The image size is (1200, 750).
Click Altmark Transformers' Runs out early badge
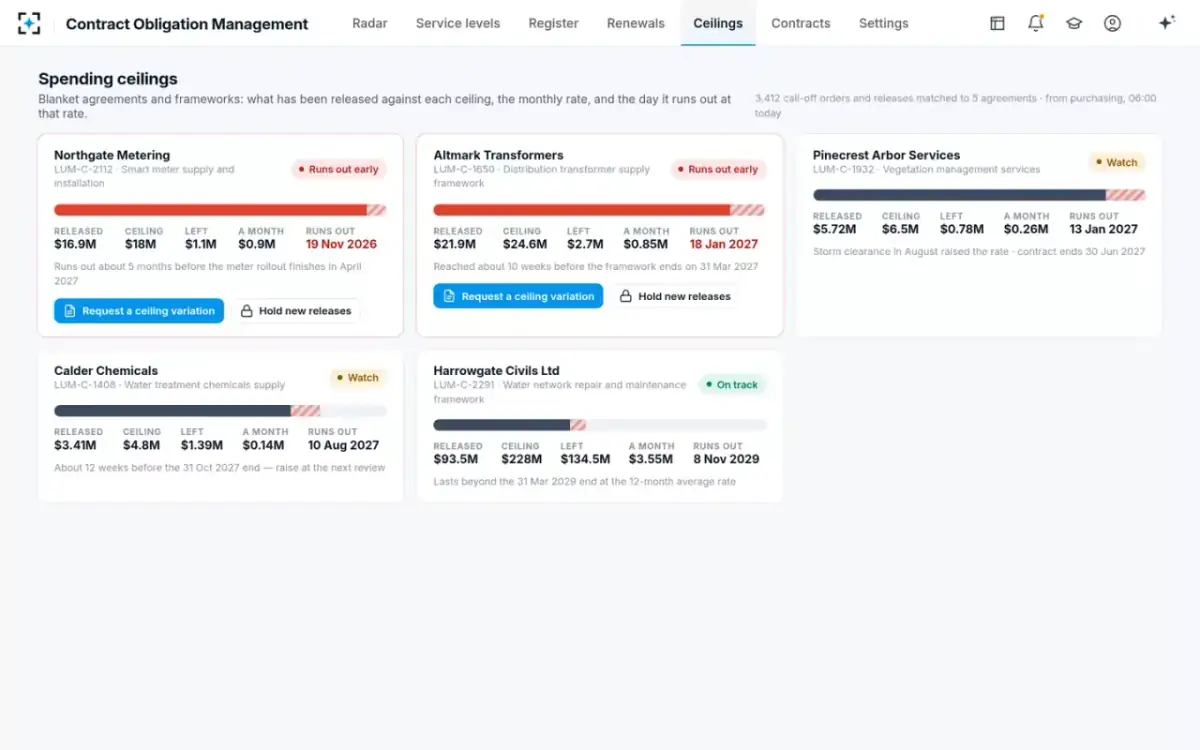pyautogui.click(x=718, y=170)
